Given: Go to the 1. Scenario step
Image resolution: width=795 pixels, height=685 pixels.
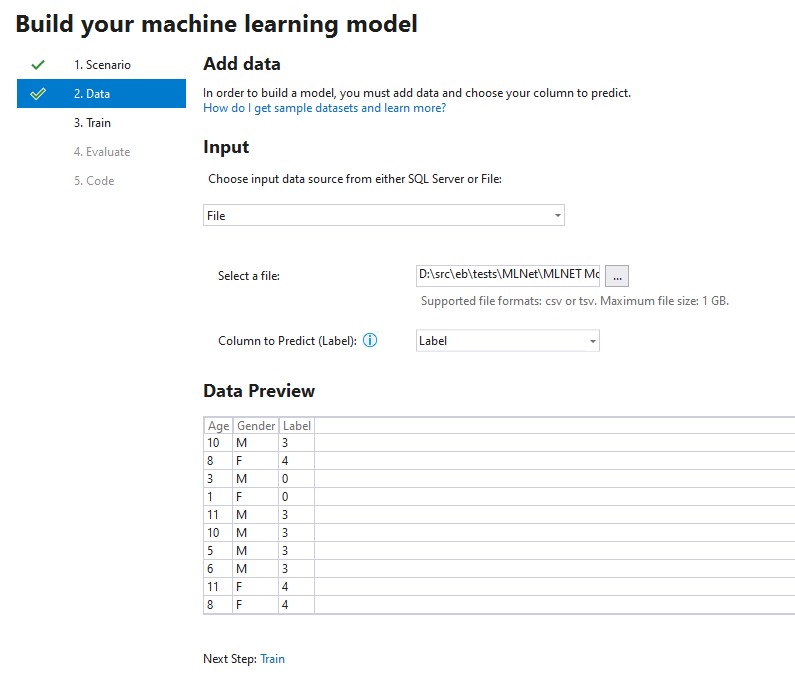Looking at the screenshot, I should [102, 65].
